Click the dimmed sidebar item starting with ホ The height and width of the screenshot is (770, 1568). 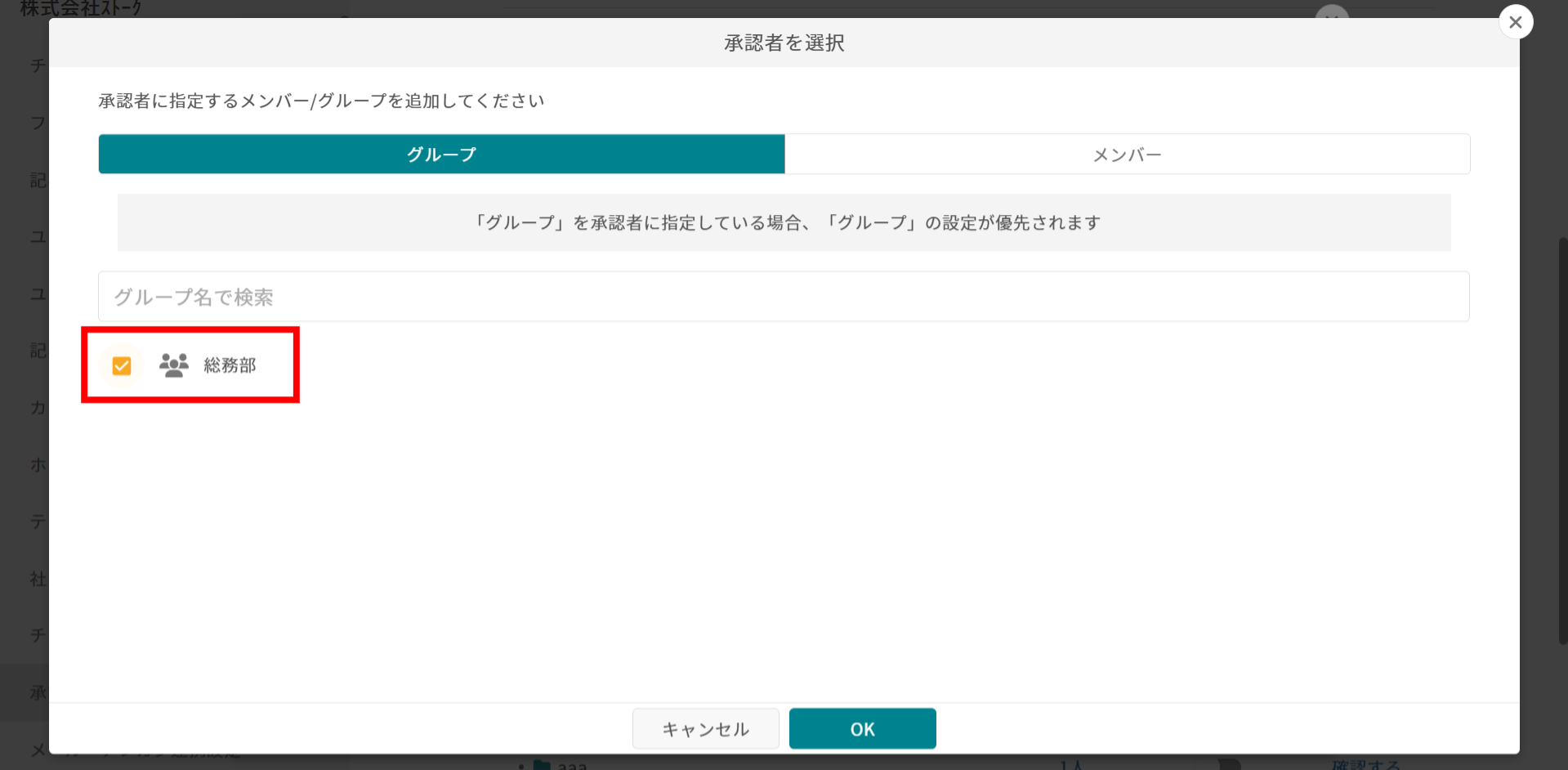pyautogui.click(x=38, y=464)
